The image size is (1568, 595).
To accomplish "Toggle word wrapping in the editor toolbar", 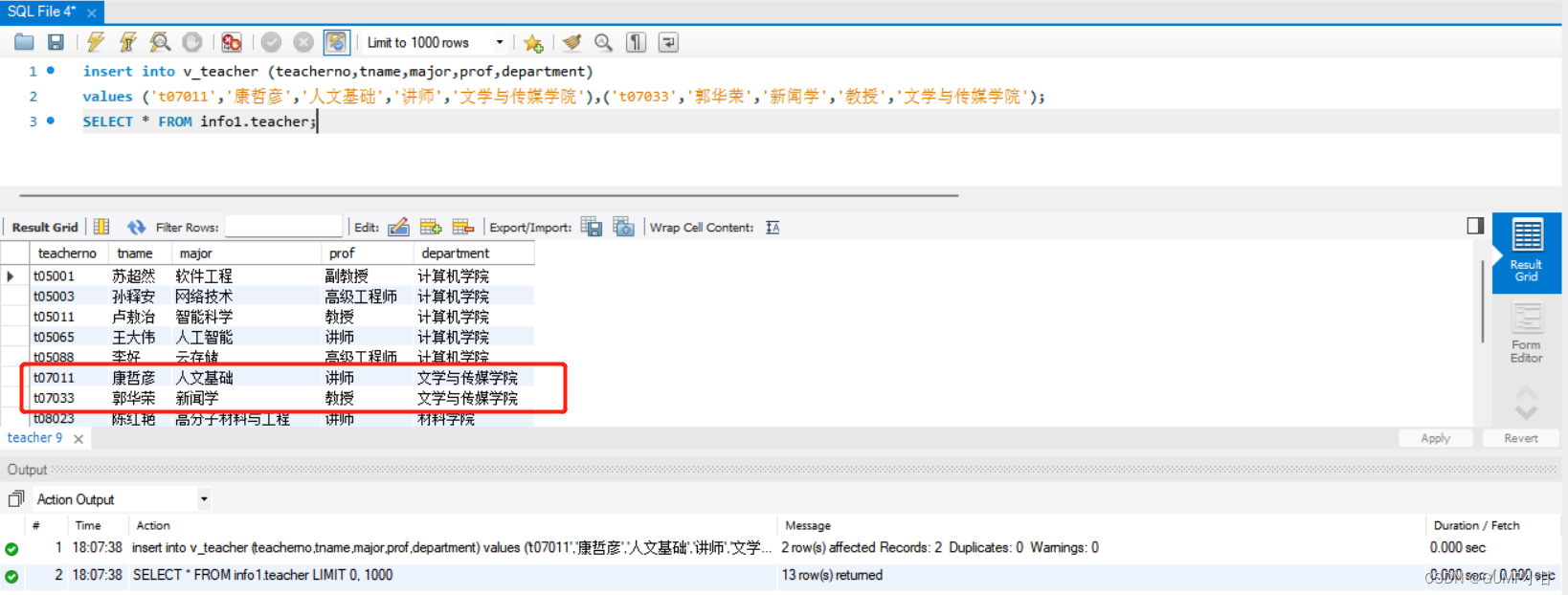I will [x=668, y=42].
